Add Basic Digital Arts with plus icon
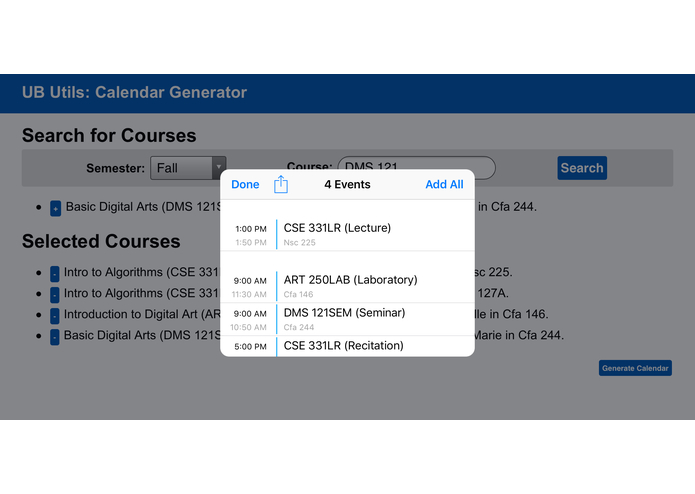Screen dimensions: 695x494 [x=55, y=208]
